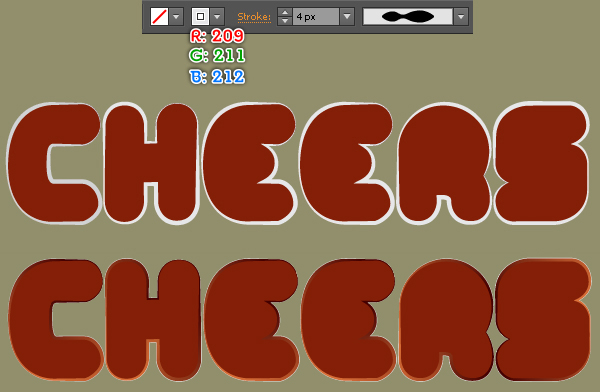
Task: Select the letter S in top CHEERS
Action: pyautogui.click(x=541, y=163)
